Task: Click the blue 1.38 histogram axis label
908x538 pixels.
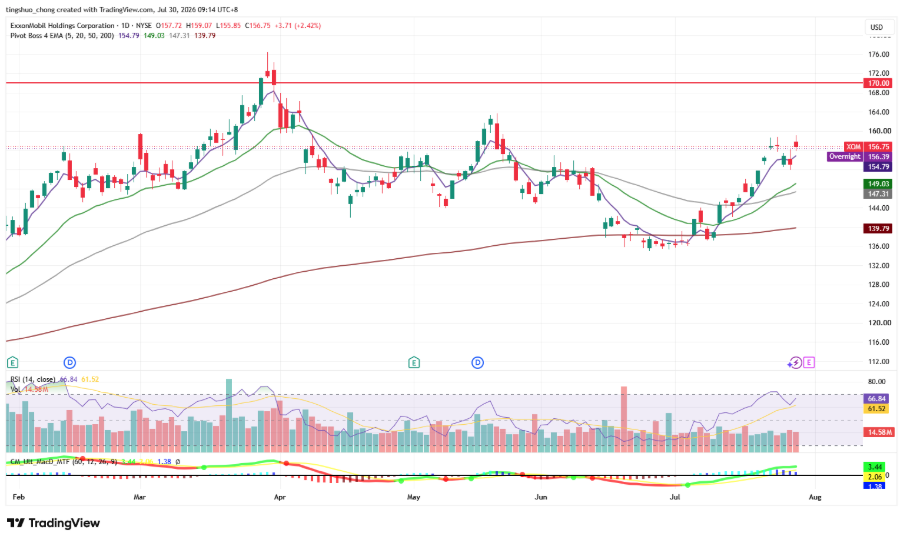Action: click(x=875, y=486)
